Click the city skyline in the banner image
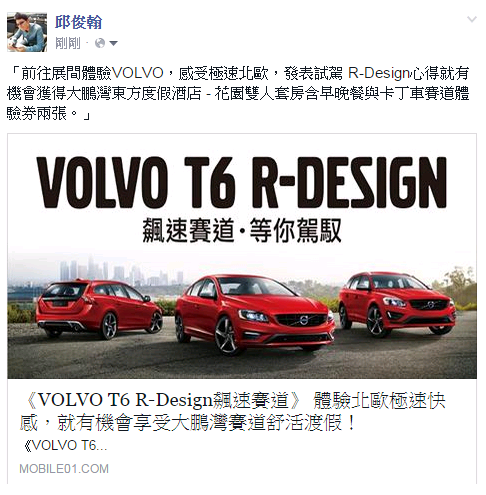Viewport: 486px width, 495px height. coord(122,271)
